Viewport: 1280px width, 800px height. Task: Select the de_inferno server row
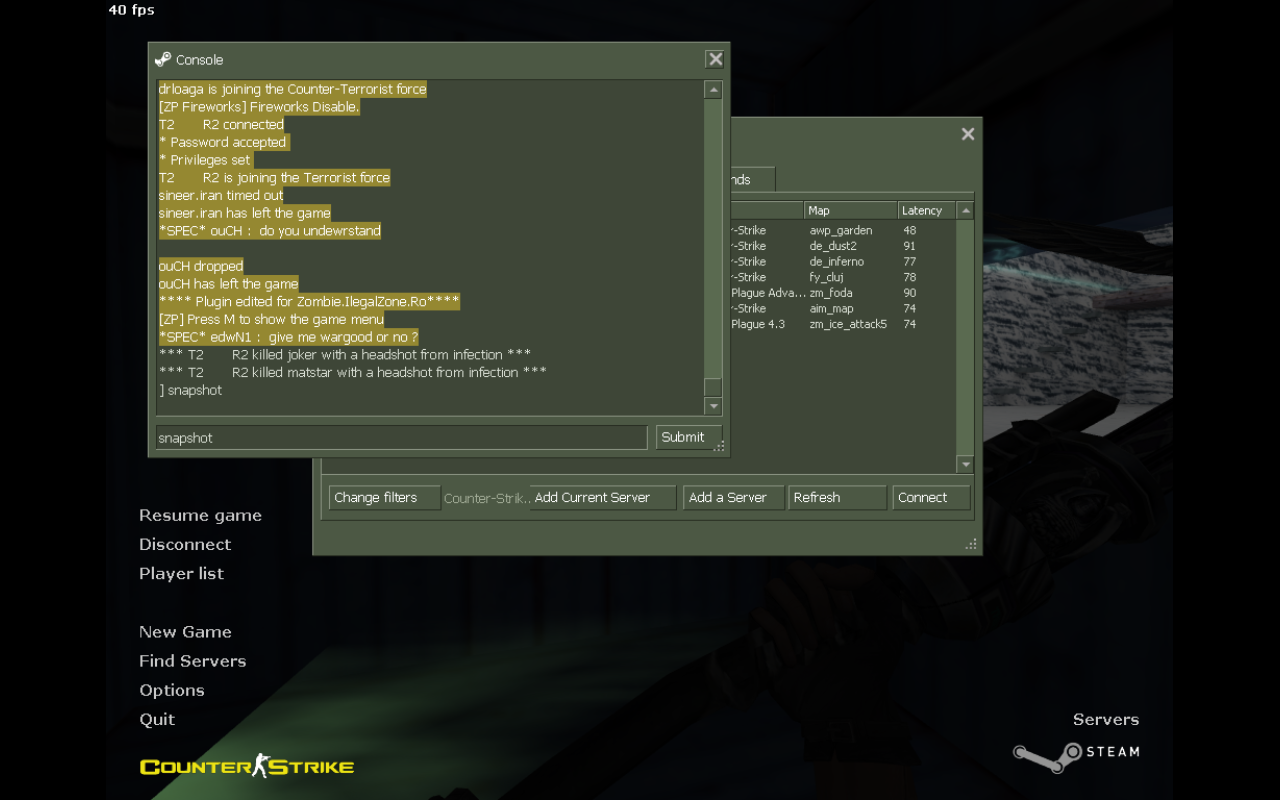[843, 262]
